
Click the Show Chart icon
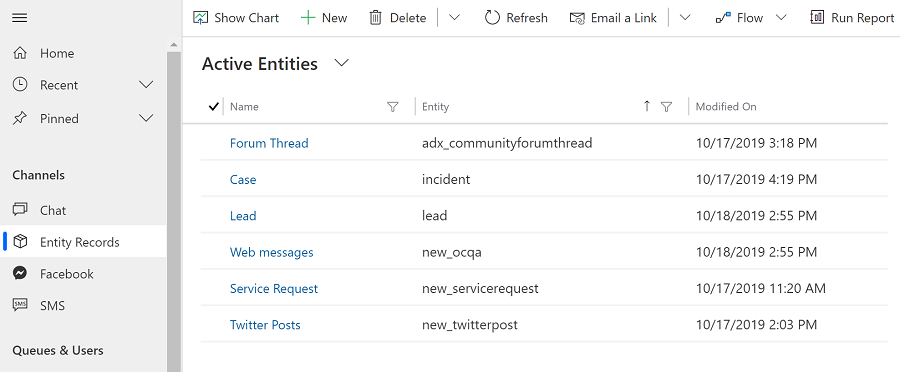200,18
